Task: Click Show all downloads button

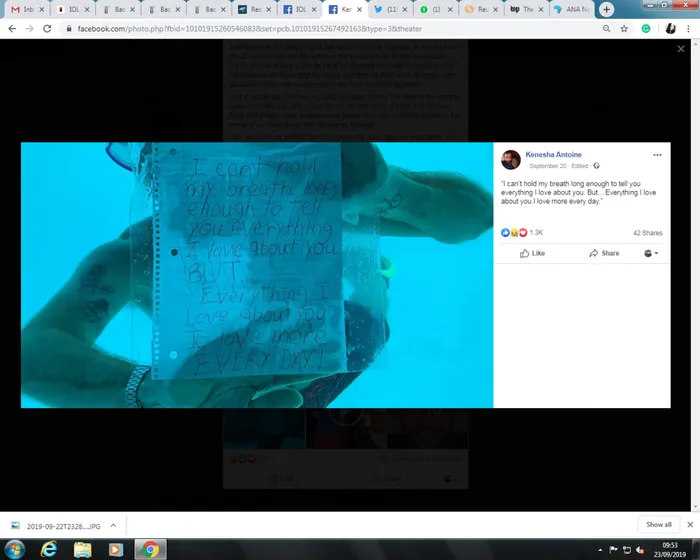Action: (x=658, y=524)
